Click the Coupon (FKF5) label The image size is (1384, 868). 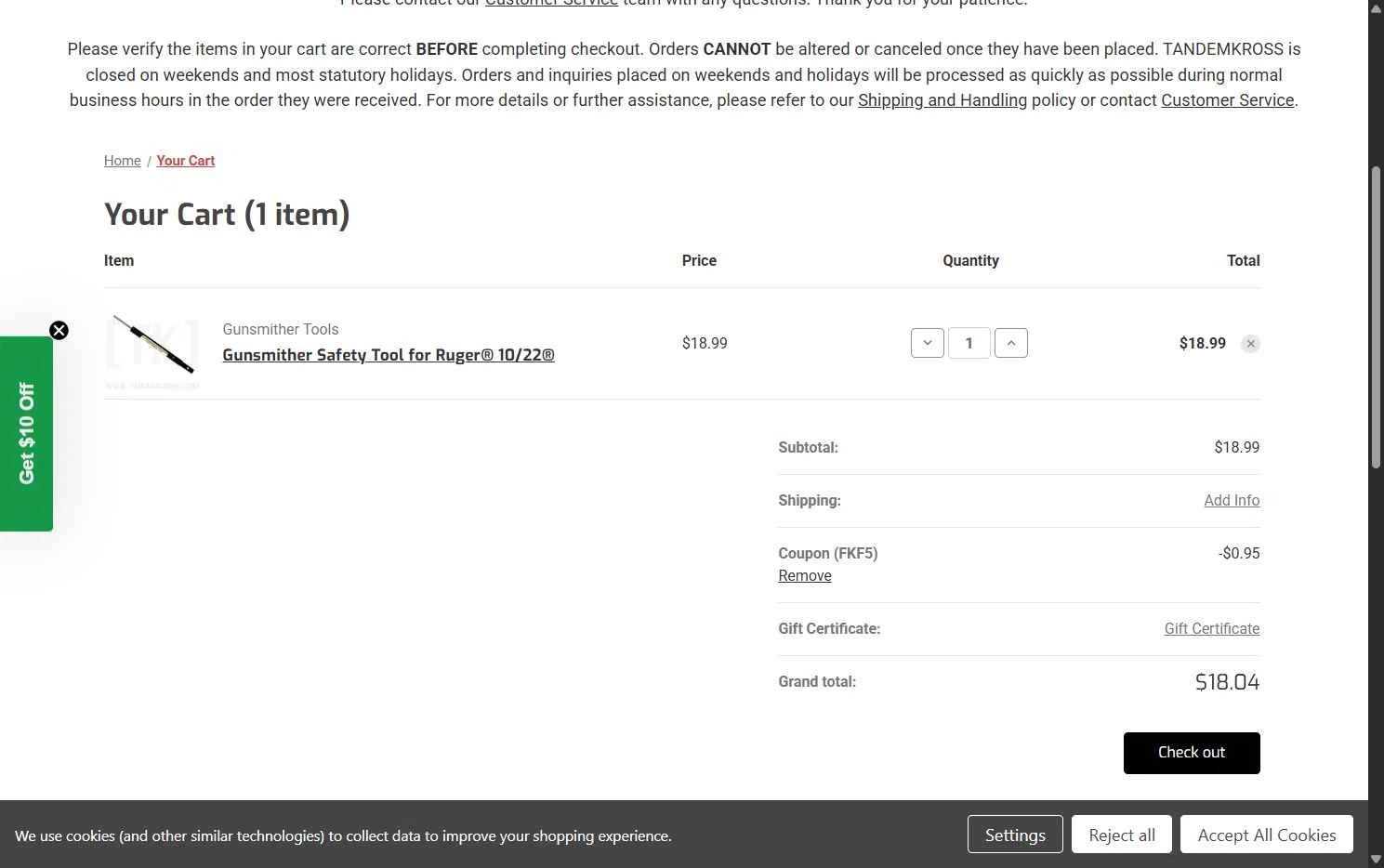(828, 553)
